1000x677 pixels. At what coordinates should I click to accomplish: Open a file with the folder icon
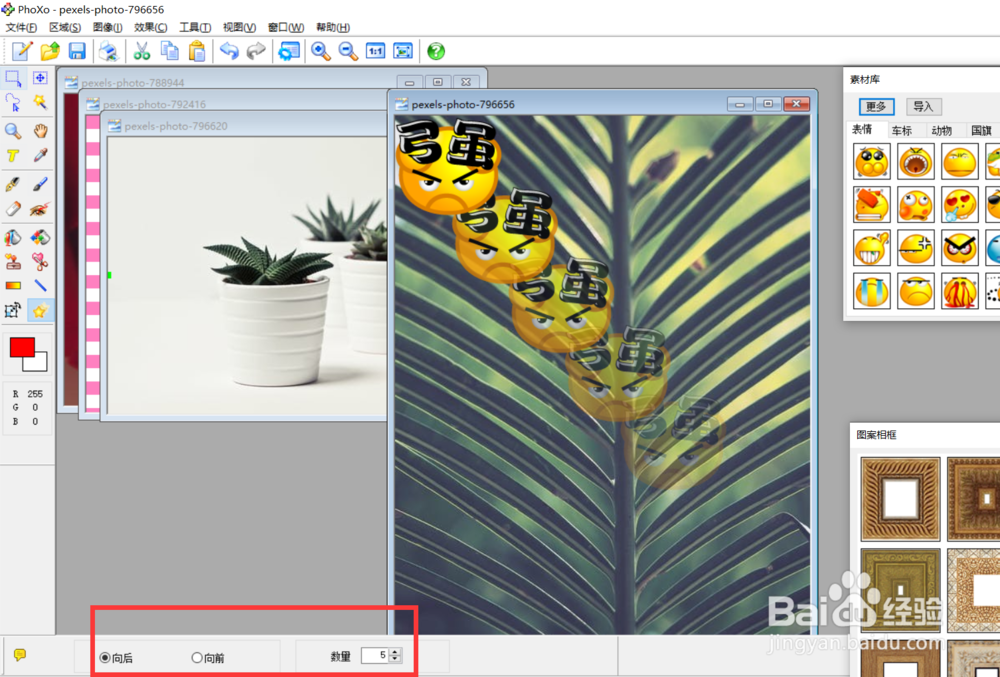[x=50, y=51]
